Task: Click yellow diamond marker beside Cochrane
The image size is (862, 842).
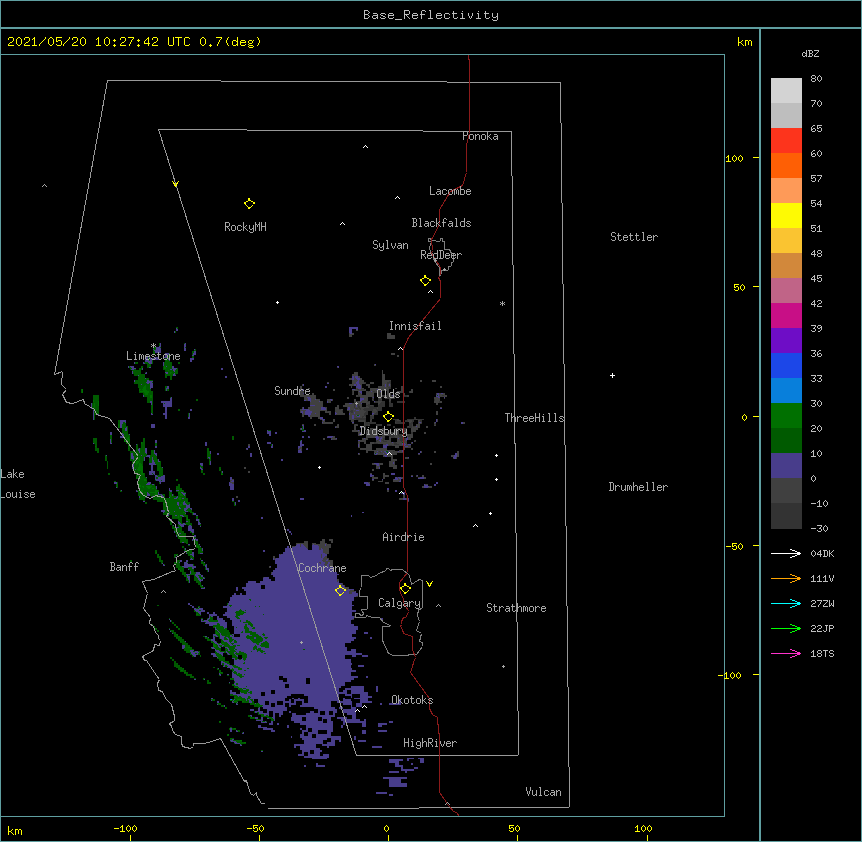Action: [340, 590]
